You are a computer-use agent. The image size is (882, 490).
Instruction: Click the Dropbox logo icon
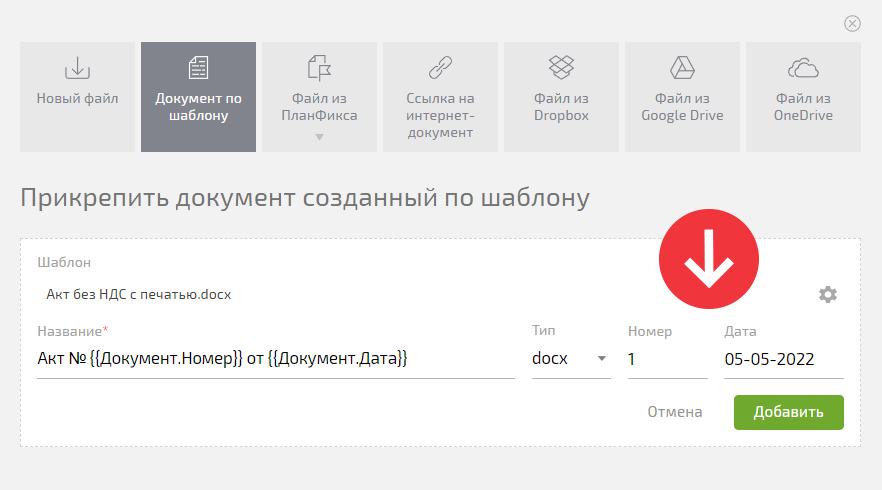tap(561, 68)
